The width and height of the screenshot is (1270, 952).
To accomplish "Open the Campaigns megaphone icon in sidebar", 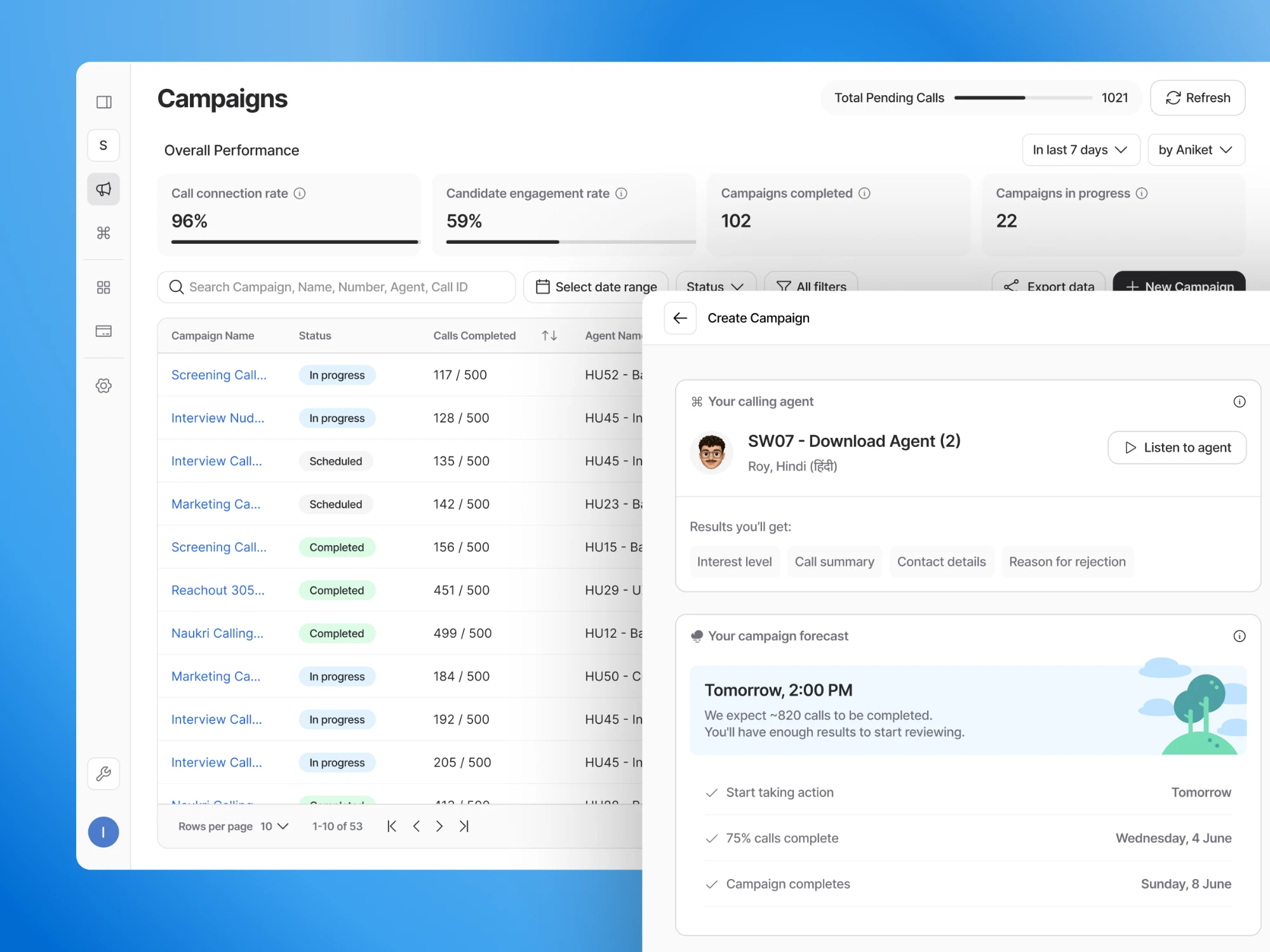I will pos(104,189).
